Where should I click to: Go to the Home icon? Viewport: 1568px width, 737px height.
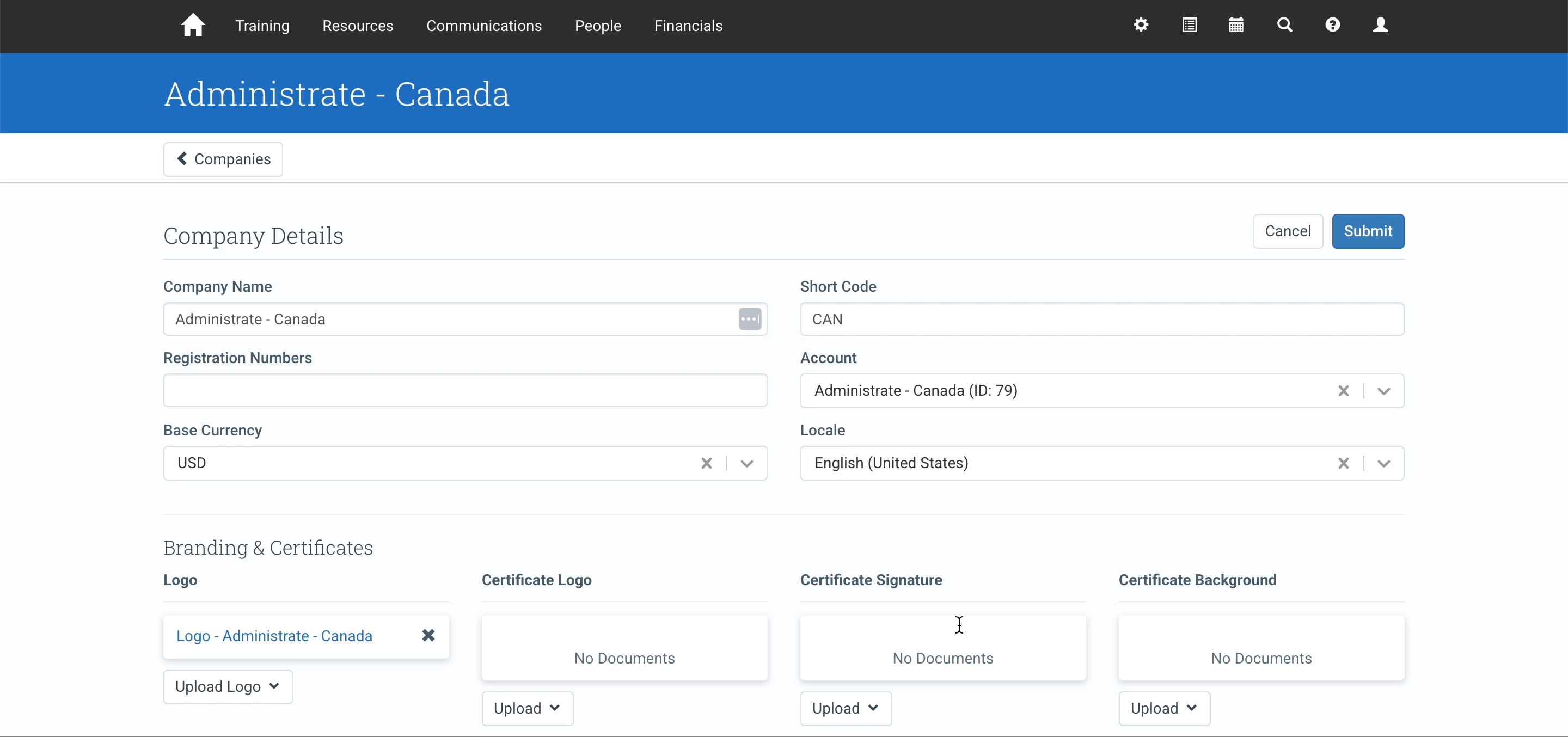(x=193, y=25)
